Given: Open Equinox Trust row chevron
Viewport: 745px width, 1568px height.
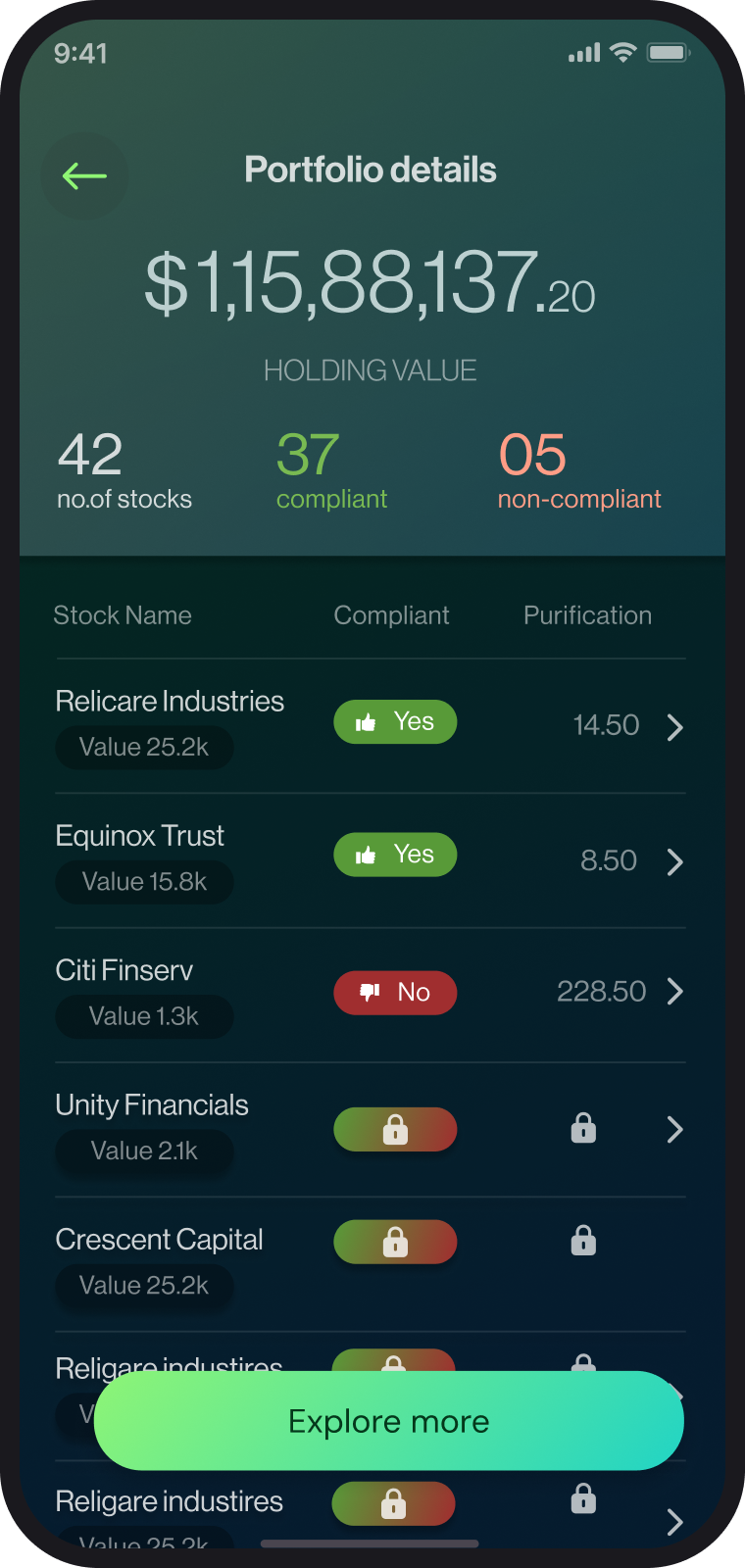Looking at the screenshot, I should coord(674,861).
